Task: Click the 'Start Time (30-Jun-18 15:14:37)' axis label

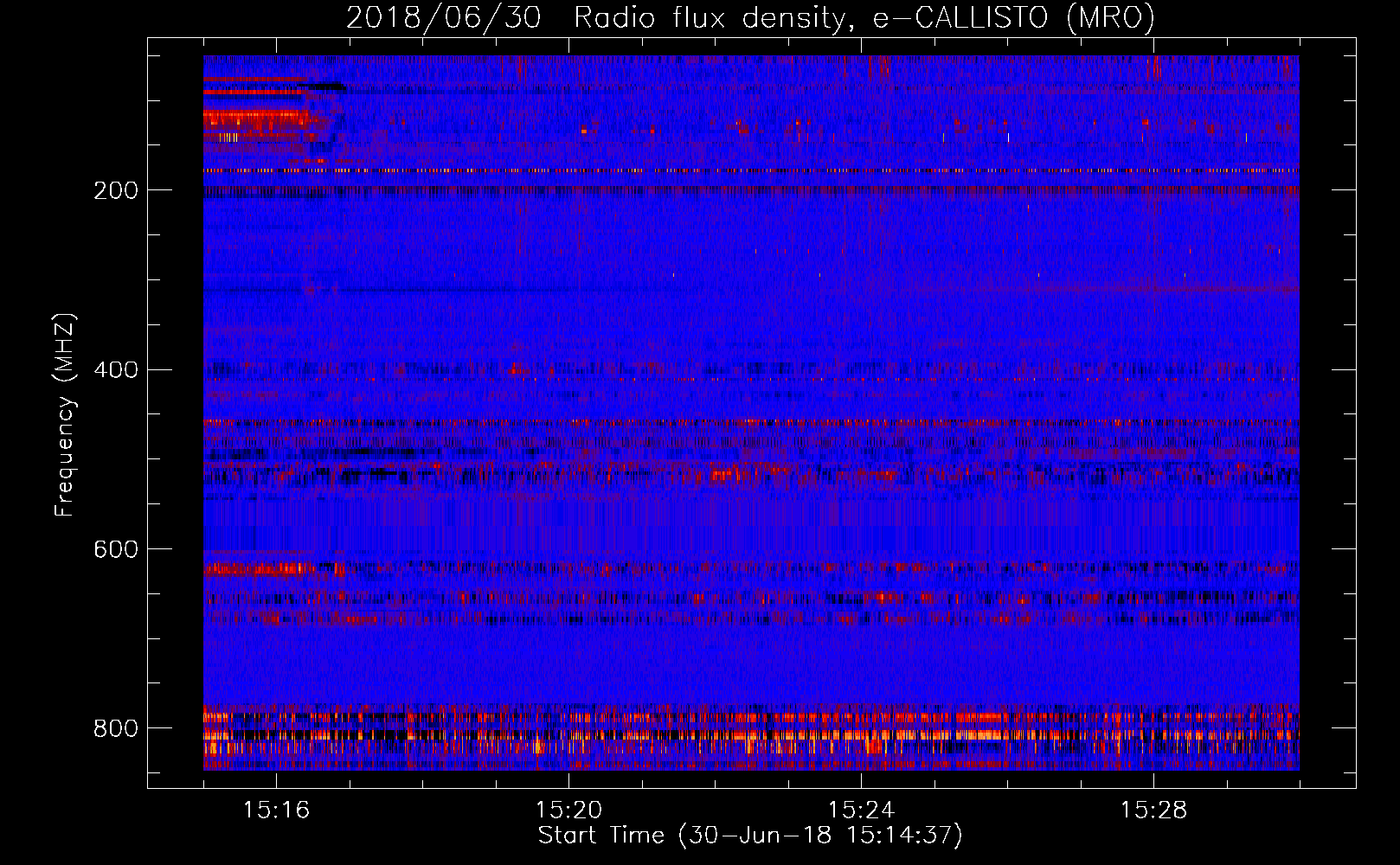Action: coord(750,836)
